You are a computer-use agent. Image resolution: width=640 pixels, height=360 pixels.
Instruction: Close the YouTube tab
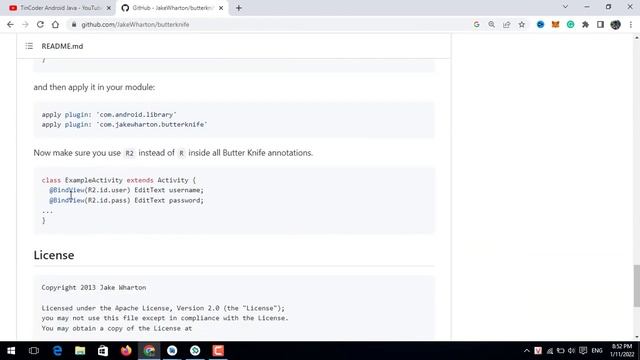[x=109, y=8]
